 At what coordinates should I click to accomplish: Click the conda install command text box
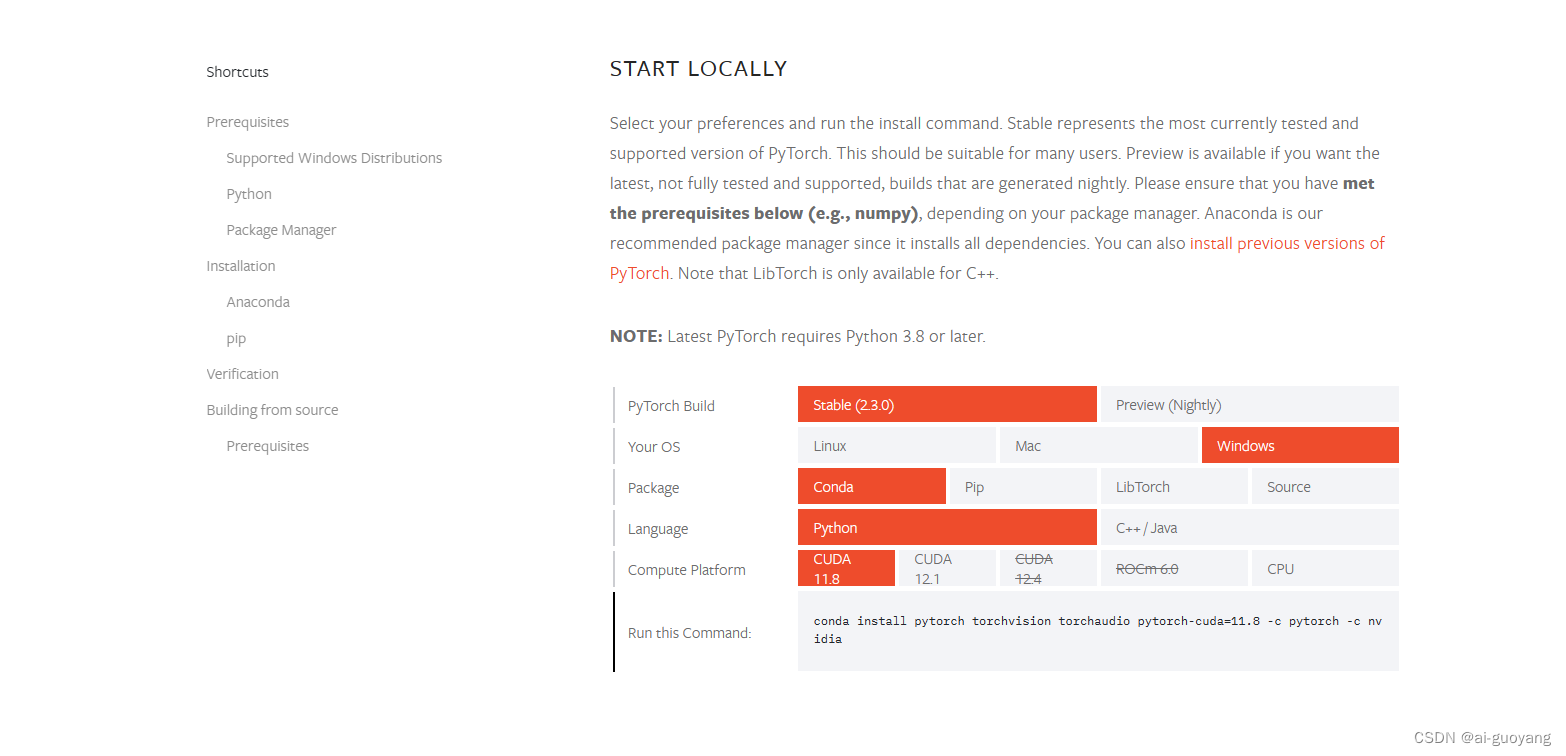point(1098,630)
